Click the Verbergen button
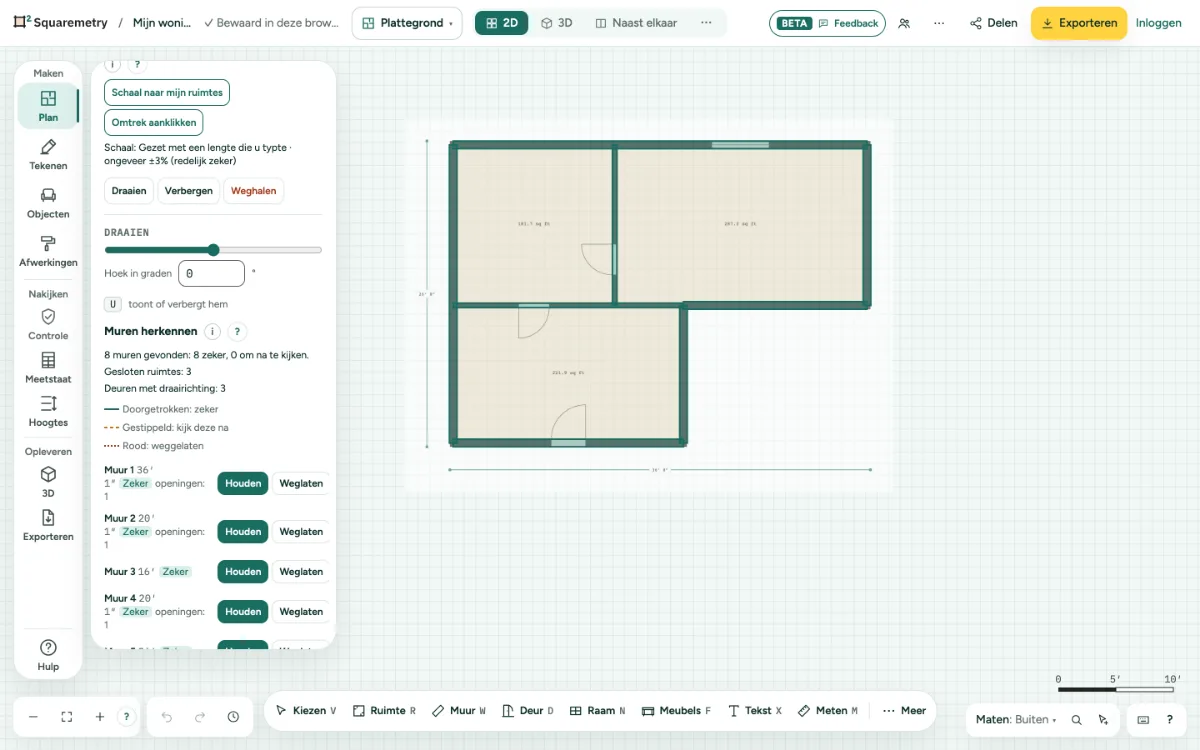The width and height of the screenshot is (1200, 750). [189, 191]
